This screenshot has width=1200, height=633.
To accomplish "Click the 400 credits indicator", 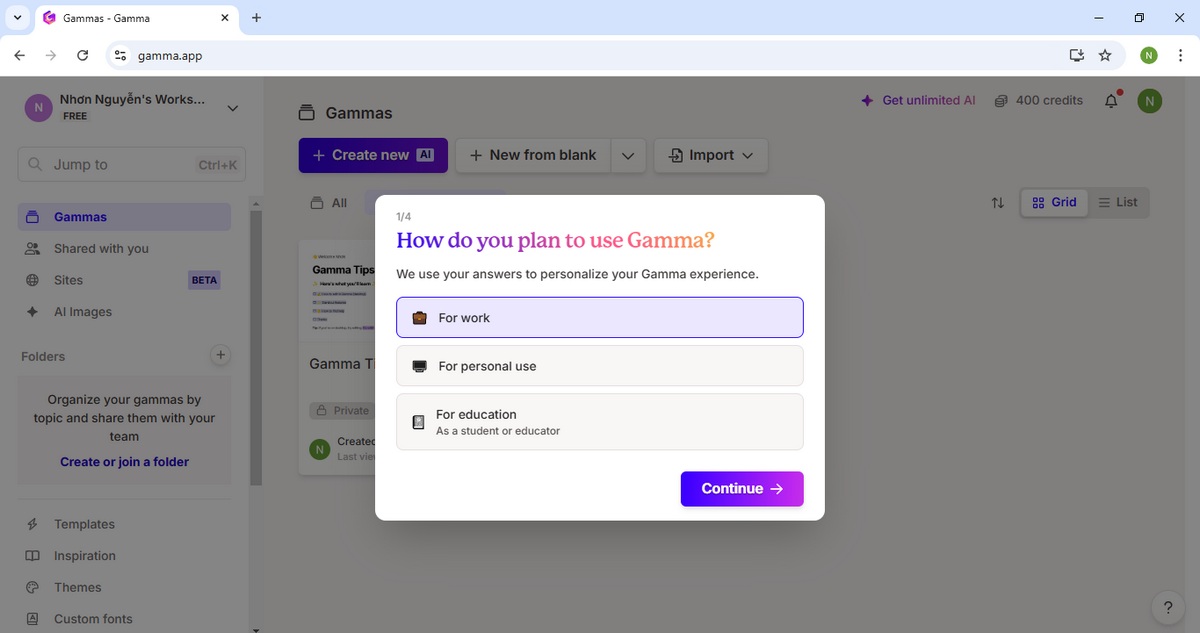I will [1039, 100].
